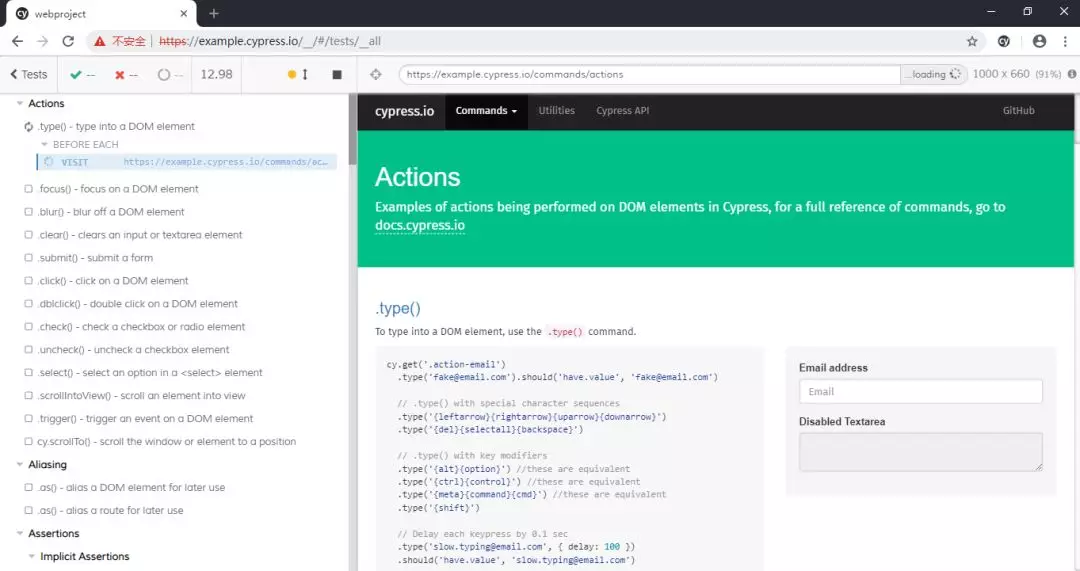Return to the Tests list
Image resolution: width=1080 pixels, height=571 pixels.
click(x=29, y=74)
